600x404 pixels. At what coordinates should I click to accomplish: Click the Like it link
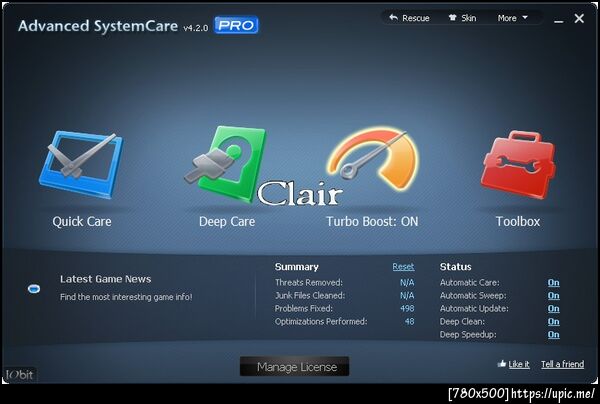tap(519, 364)
